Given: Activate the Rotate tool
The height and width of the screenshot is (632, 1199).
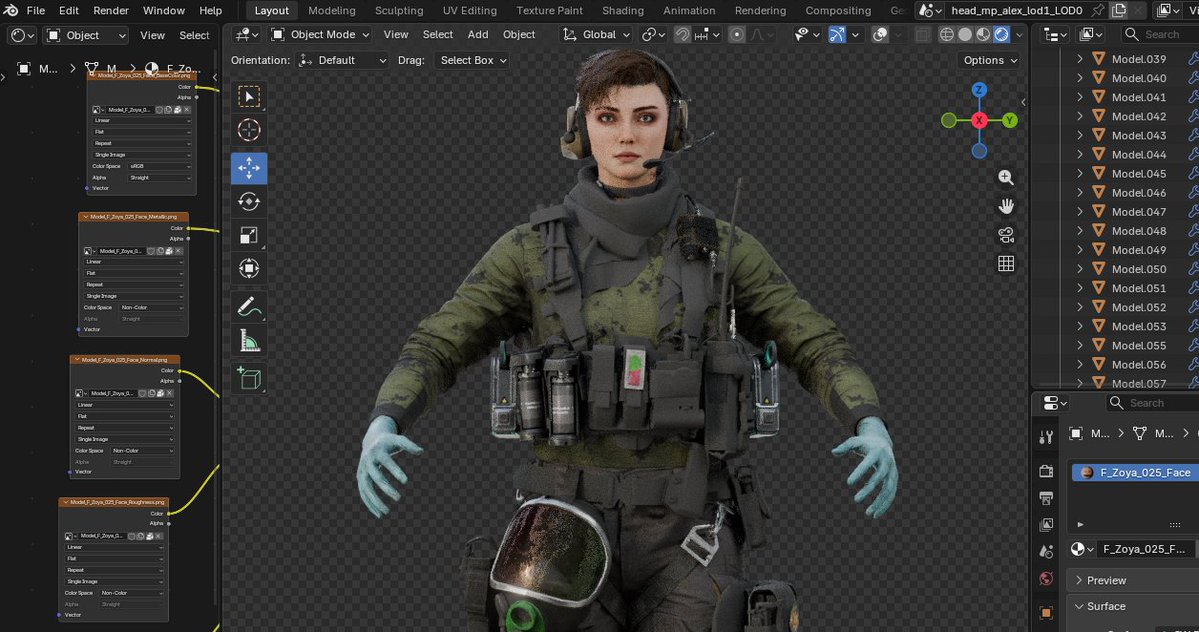Looking at the screenshot, I should [x=249, y=202].
